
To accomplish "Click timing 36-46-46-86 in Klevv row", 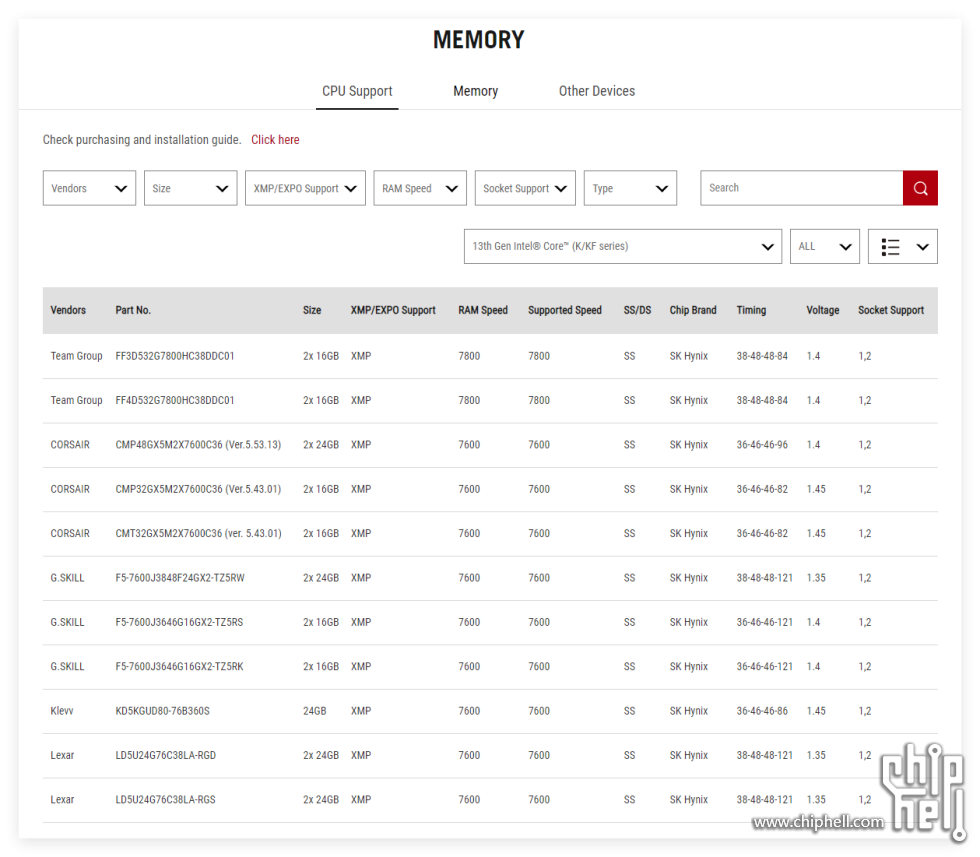I will [x=762, y=711].
